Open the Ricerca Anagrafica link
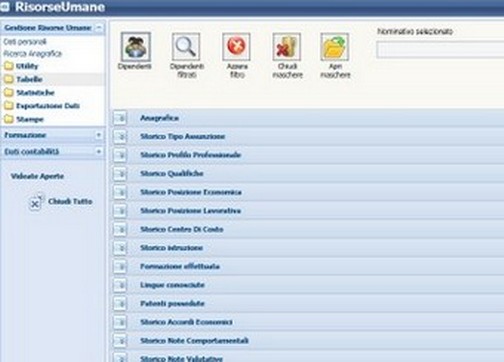This screenshot has height=362, width=504. [33, 53]
